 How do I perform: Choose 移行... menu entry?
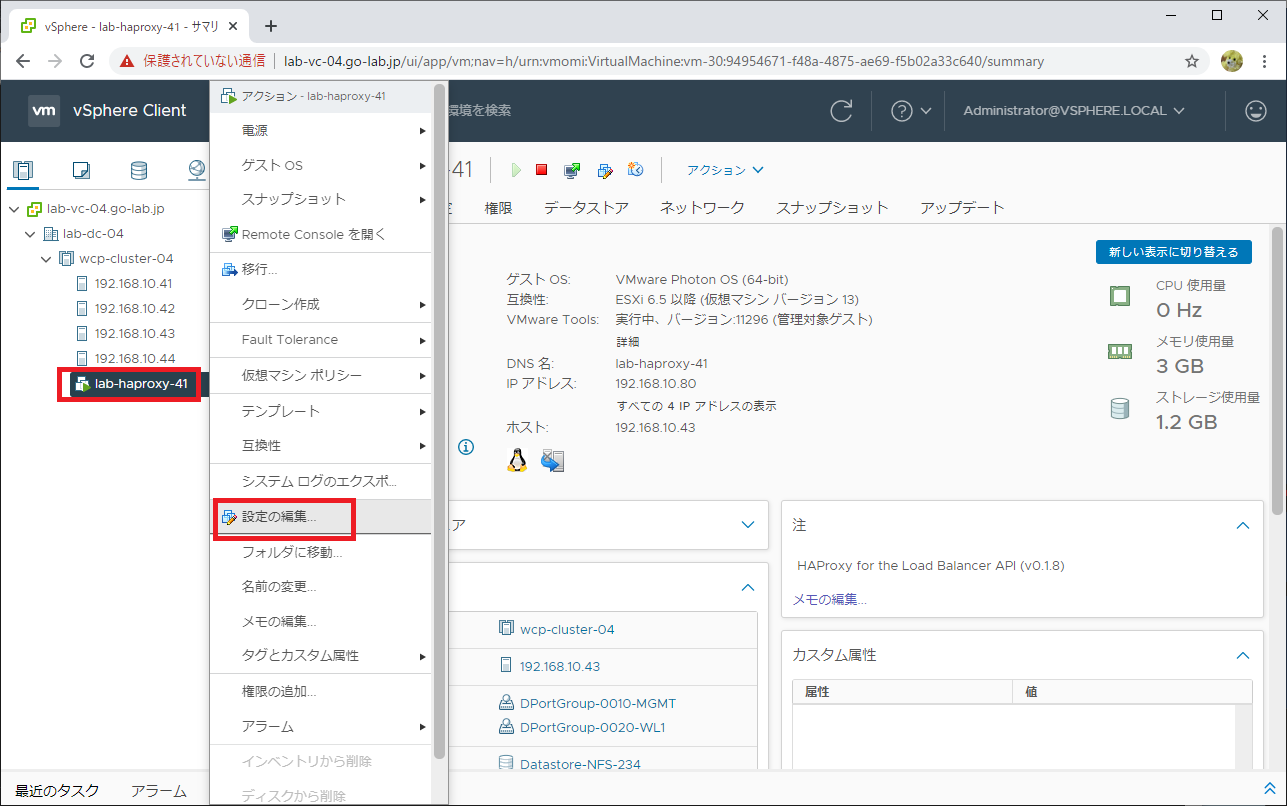[x=322, y=269]
